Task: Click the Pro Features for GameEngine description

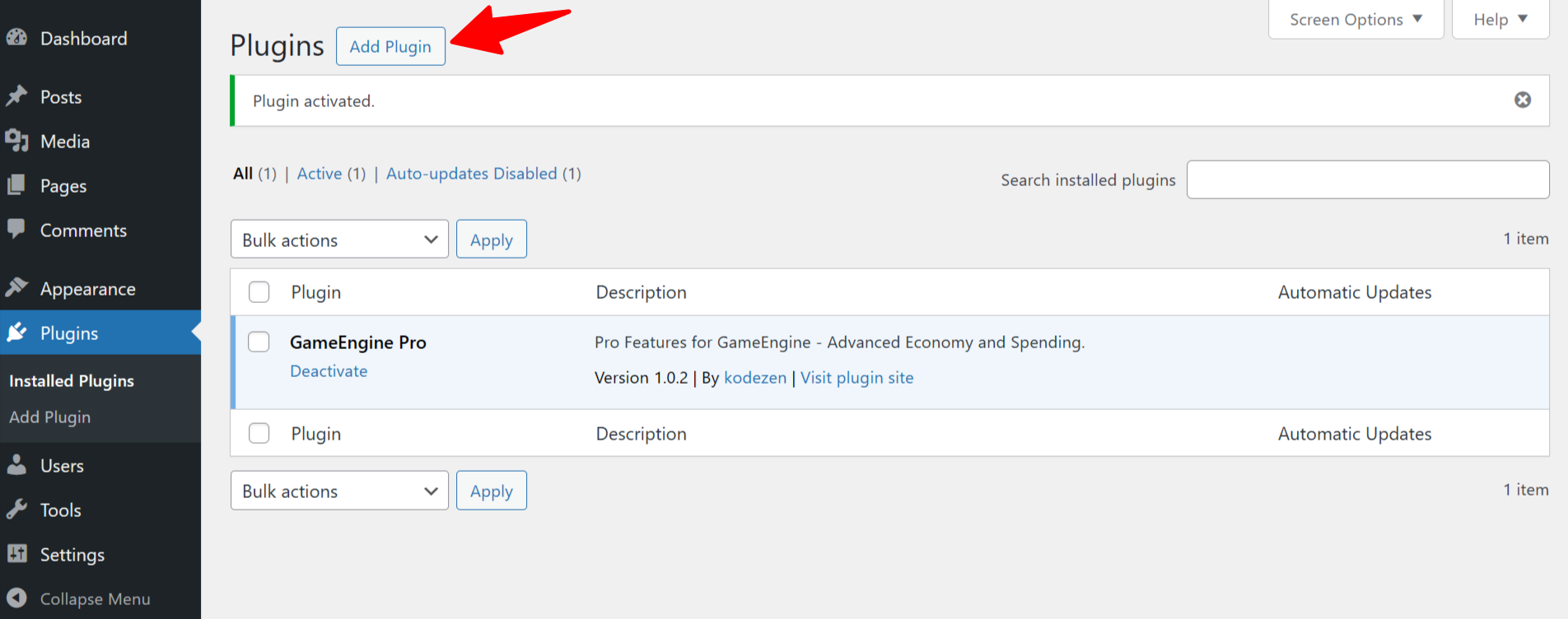Action: [x=840, y=342]
